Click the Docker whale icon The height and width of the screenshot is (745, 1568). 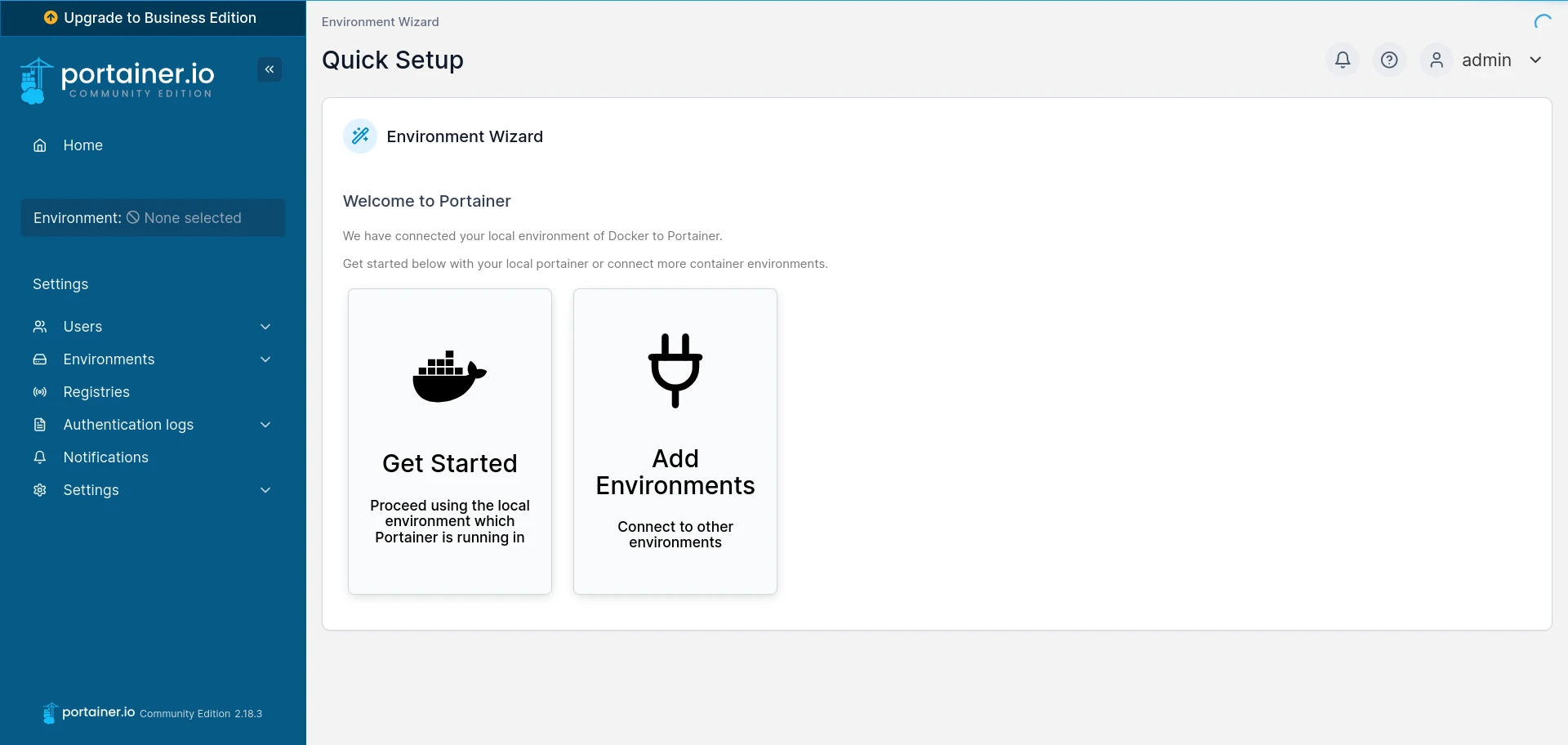pos(449,376)
